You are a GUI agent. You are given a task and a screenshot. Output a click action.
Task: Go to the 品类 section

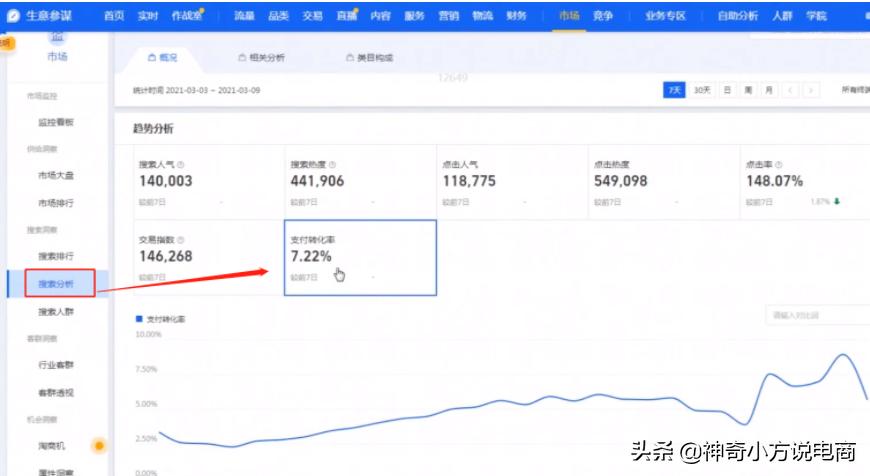[279, 16]
